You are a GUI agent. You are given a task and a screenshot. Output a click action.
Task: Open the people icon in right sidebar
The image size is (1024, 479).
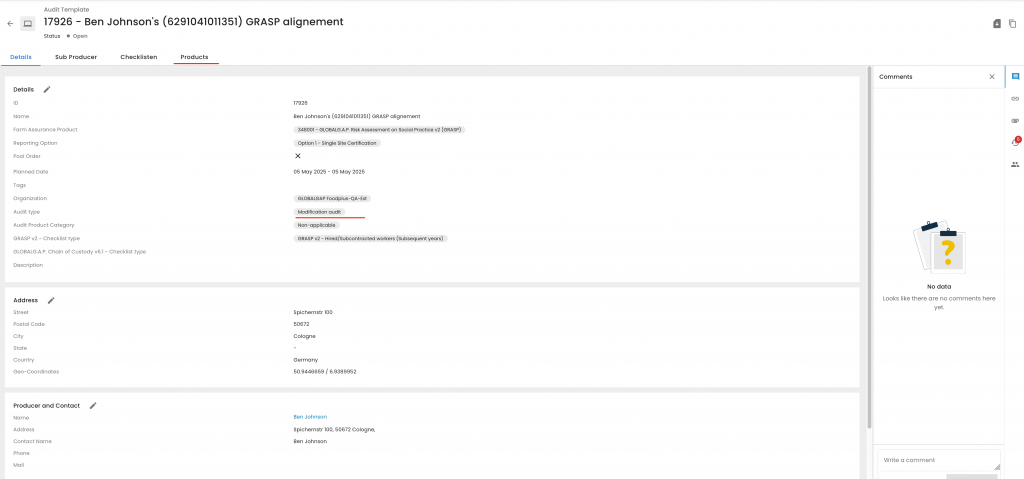[1015, 164]
